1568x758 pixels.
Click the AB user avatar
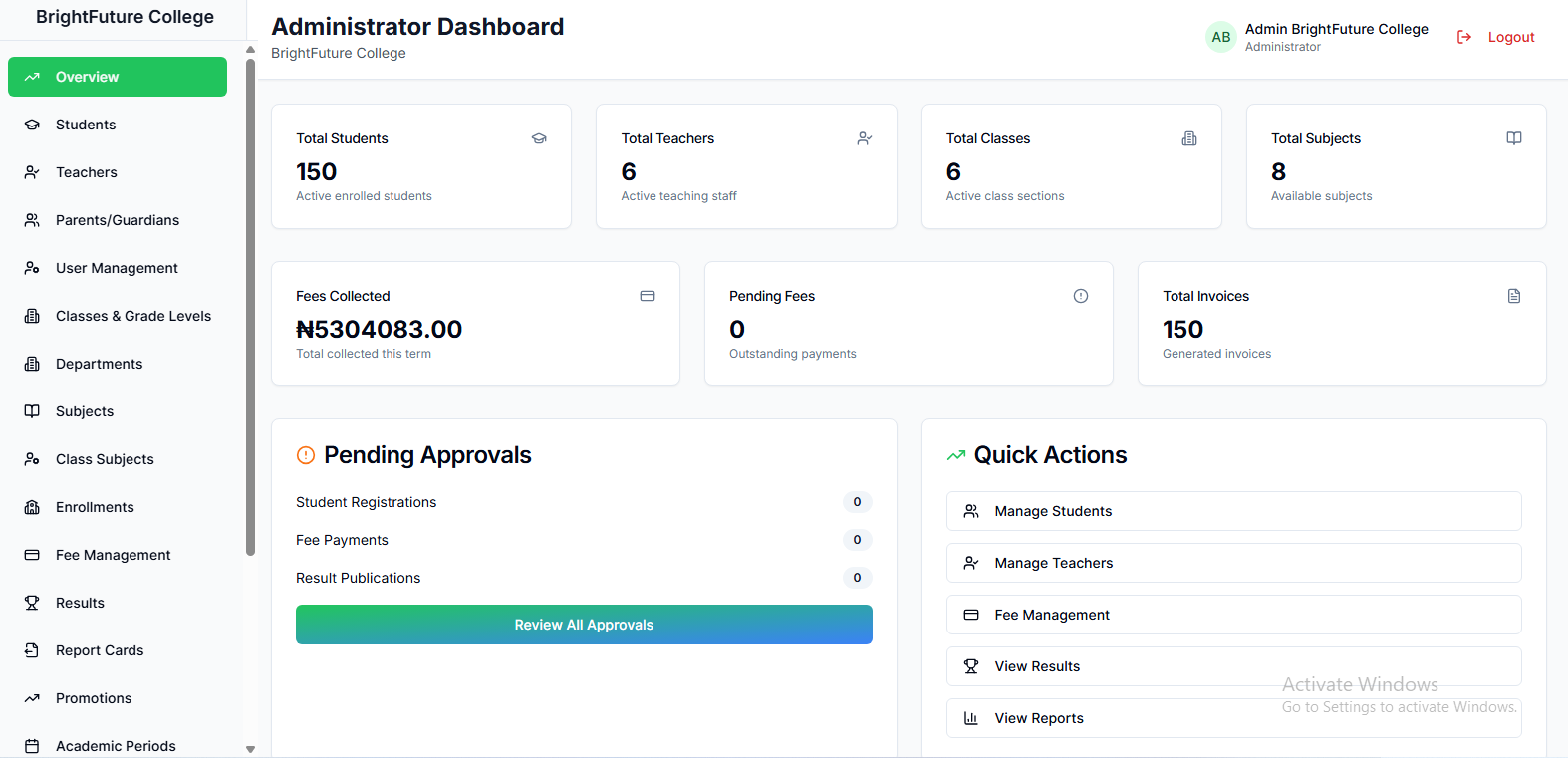(x=1221, y=37)
